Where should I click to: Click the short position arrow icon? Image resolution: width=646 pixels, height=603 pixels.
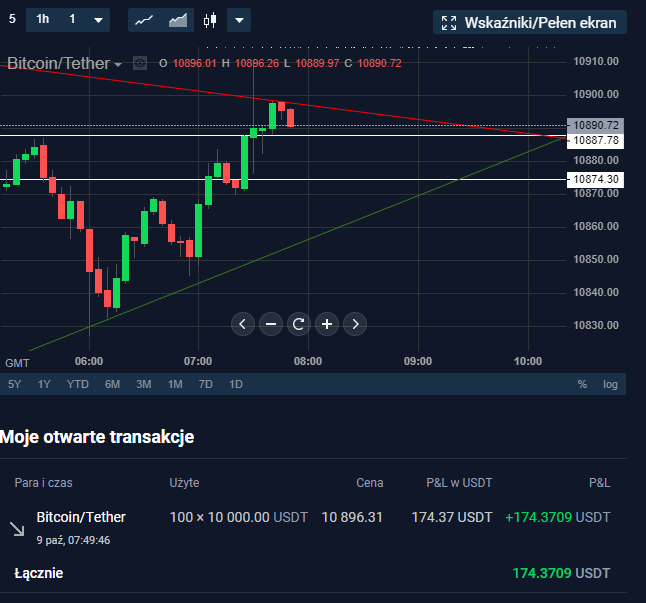pyautogui.click(x=17, y=529)
